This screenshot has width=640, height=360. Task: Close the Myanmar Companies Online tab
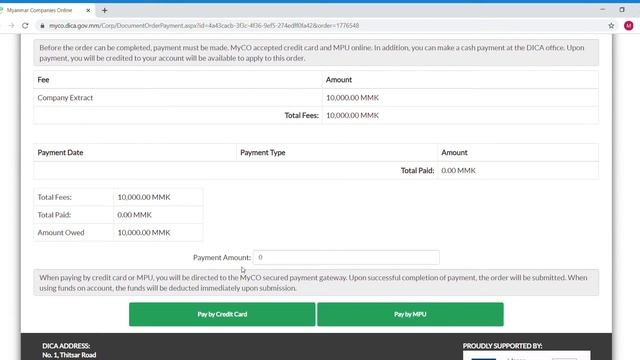click(88, 11)
